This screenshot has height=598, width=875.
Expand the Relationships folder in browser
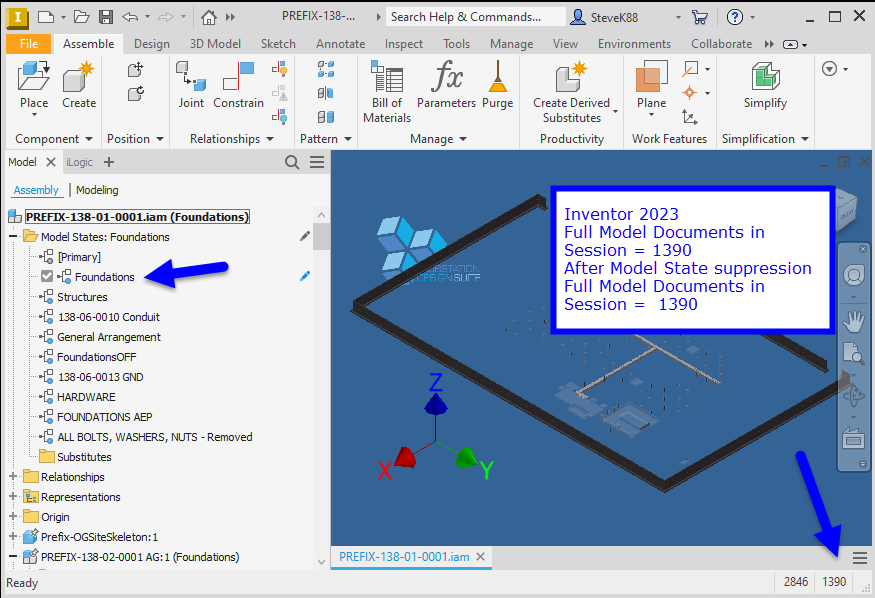click(x=13, y=476)
